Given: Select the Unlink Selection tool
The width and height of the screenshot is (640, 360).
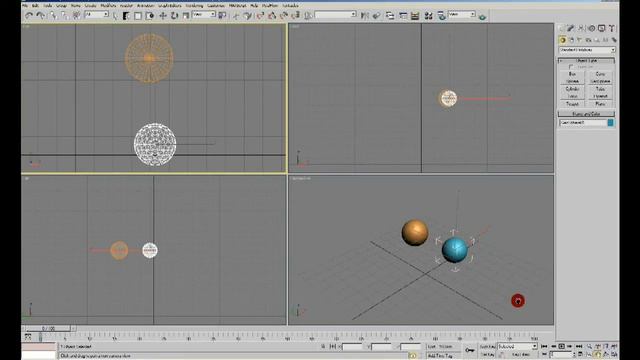Looking at the screenshot, I should point(64,16).
